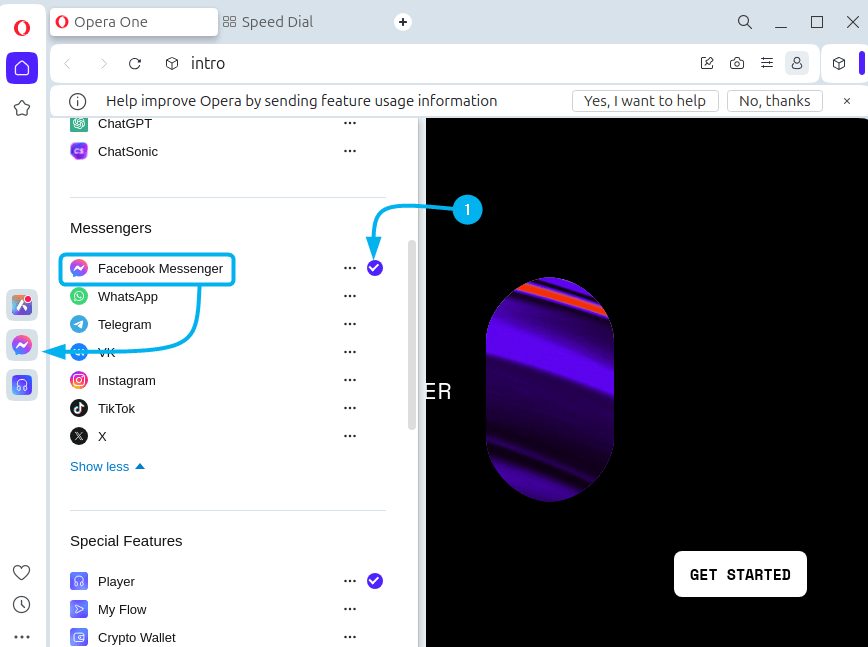
Task: Click the sidebar panel vertical scrollbar
Action: [x=412, y=335]
